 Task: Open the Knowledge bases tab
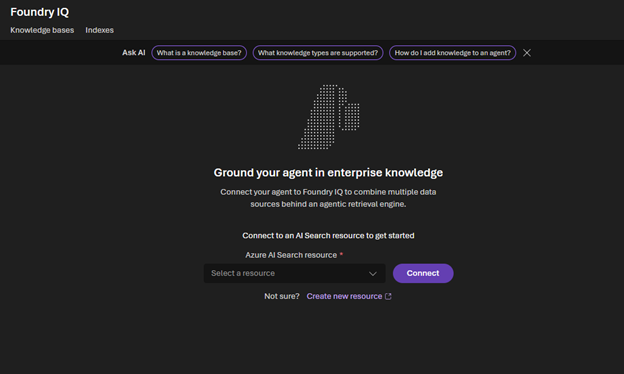coord(42,30)
